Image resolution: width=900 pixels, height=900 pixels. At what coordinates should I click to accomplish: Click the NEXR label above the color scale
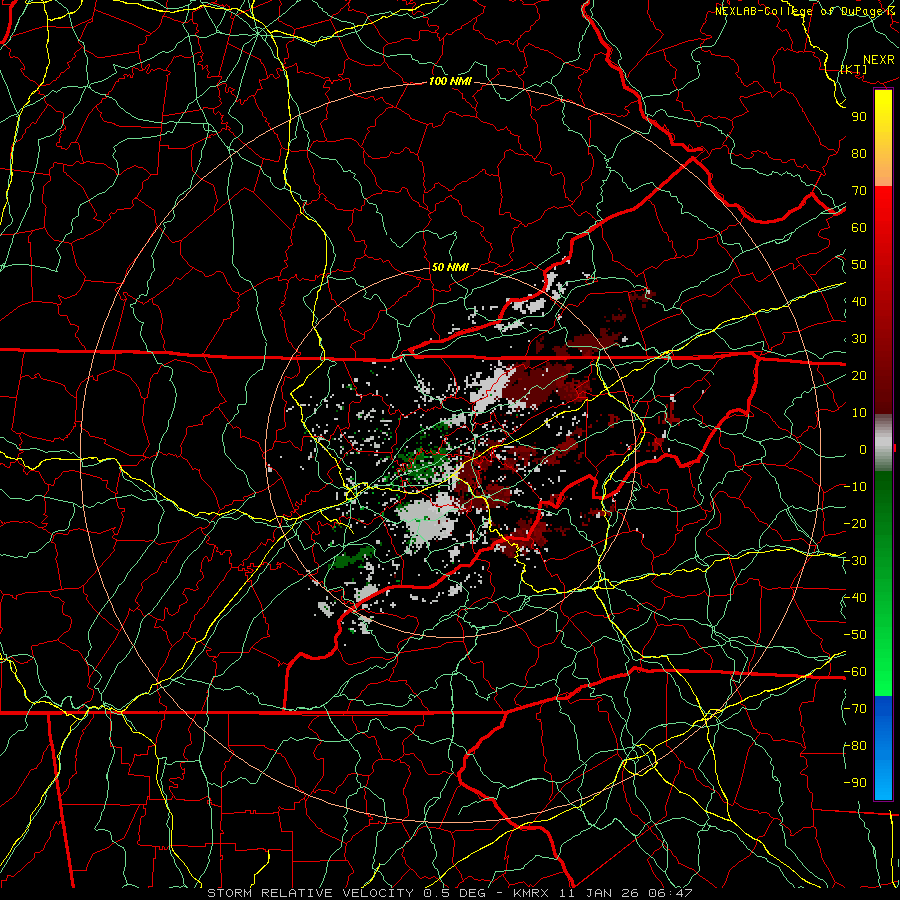click(879, 60)
